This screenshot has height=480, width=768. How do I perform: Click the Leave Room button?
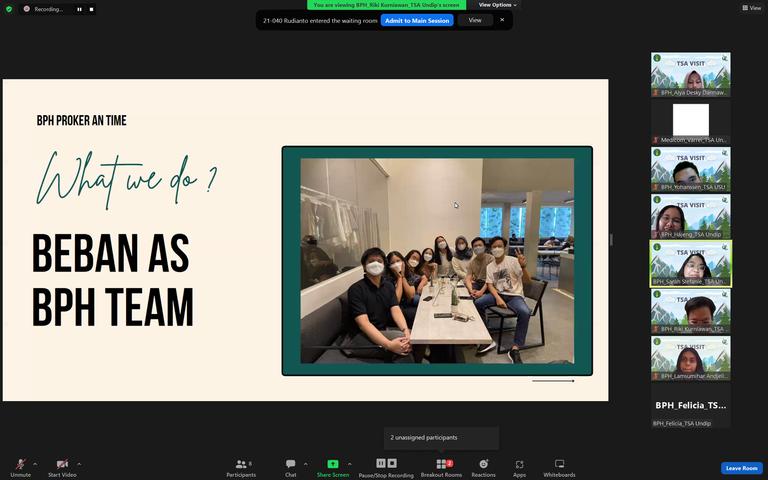tap(742, 468)
